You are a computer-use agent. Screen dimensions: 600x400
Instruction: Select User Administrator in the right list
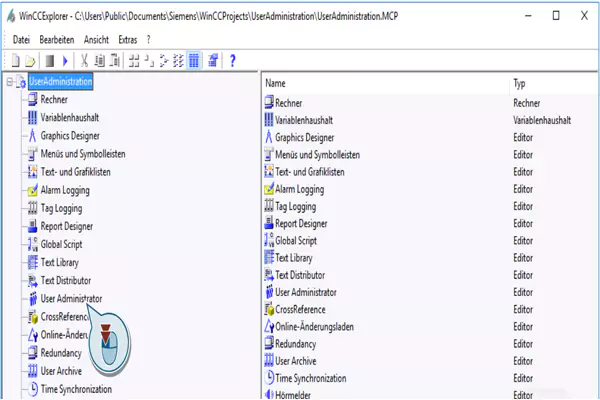306,292
